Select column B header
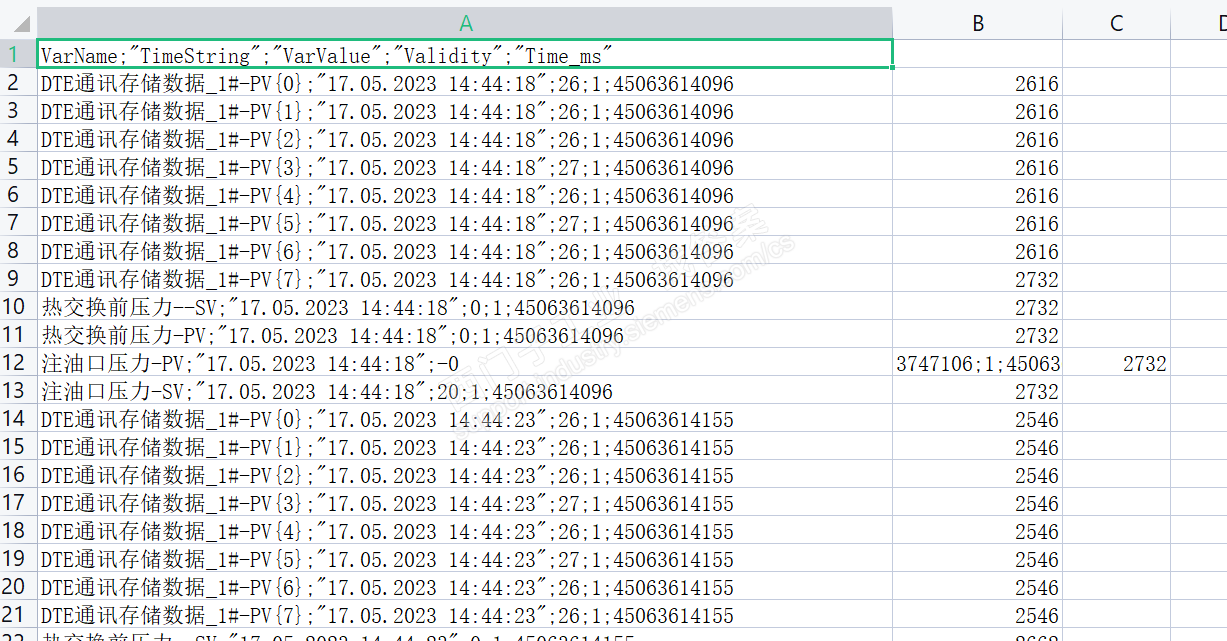 978,23
